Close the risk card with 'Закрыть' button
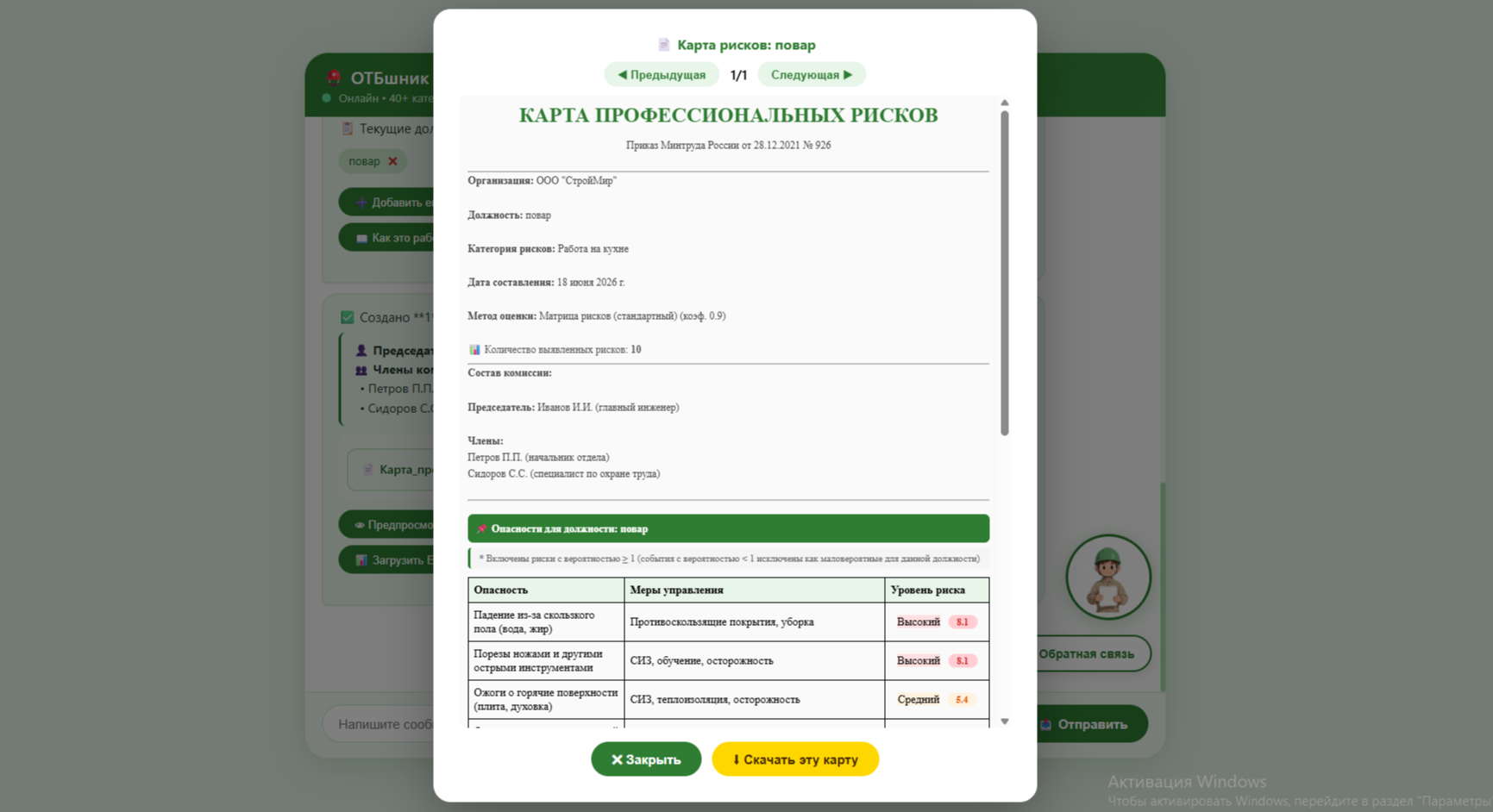Screen dimensions: 1493x812 point(646,759)
